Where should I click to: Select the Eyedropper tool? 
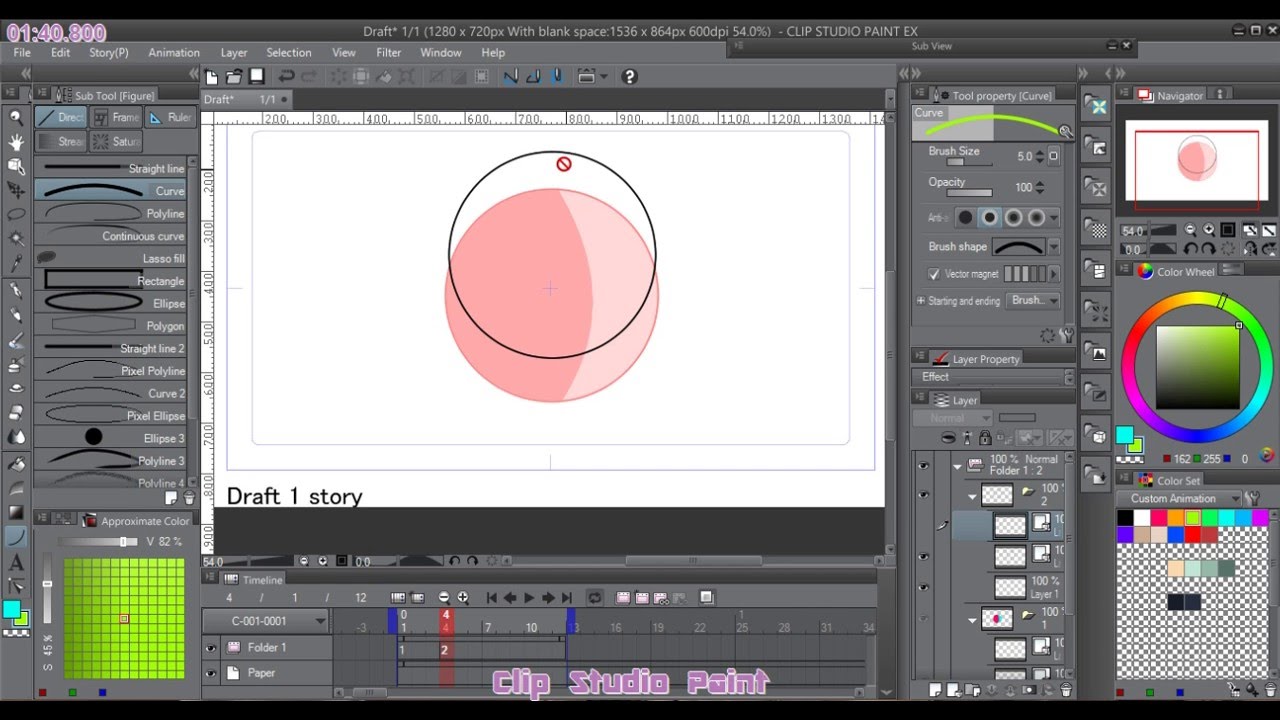click(x=16, y=263)
